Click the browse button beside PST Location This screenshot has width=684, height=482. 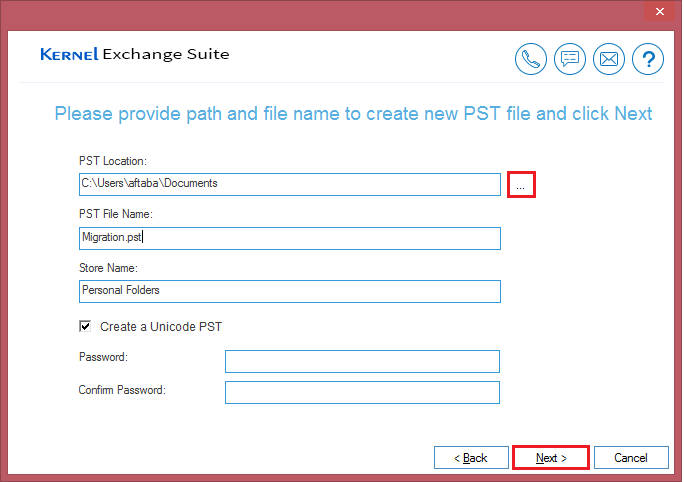tap(521, 185)
